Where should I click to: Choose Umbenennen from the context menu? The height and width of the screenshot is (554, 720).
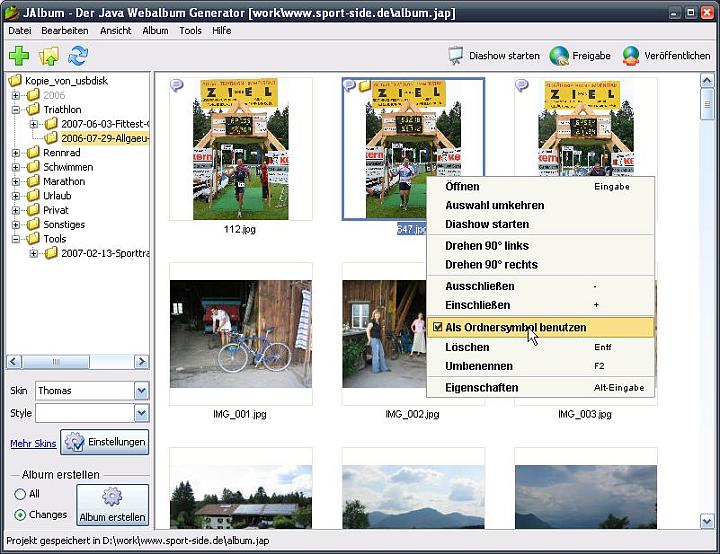click(540, 366)
